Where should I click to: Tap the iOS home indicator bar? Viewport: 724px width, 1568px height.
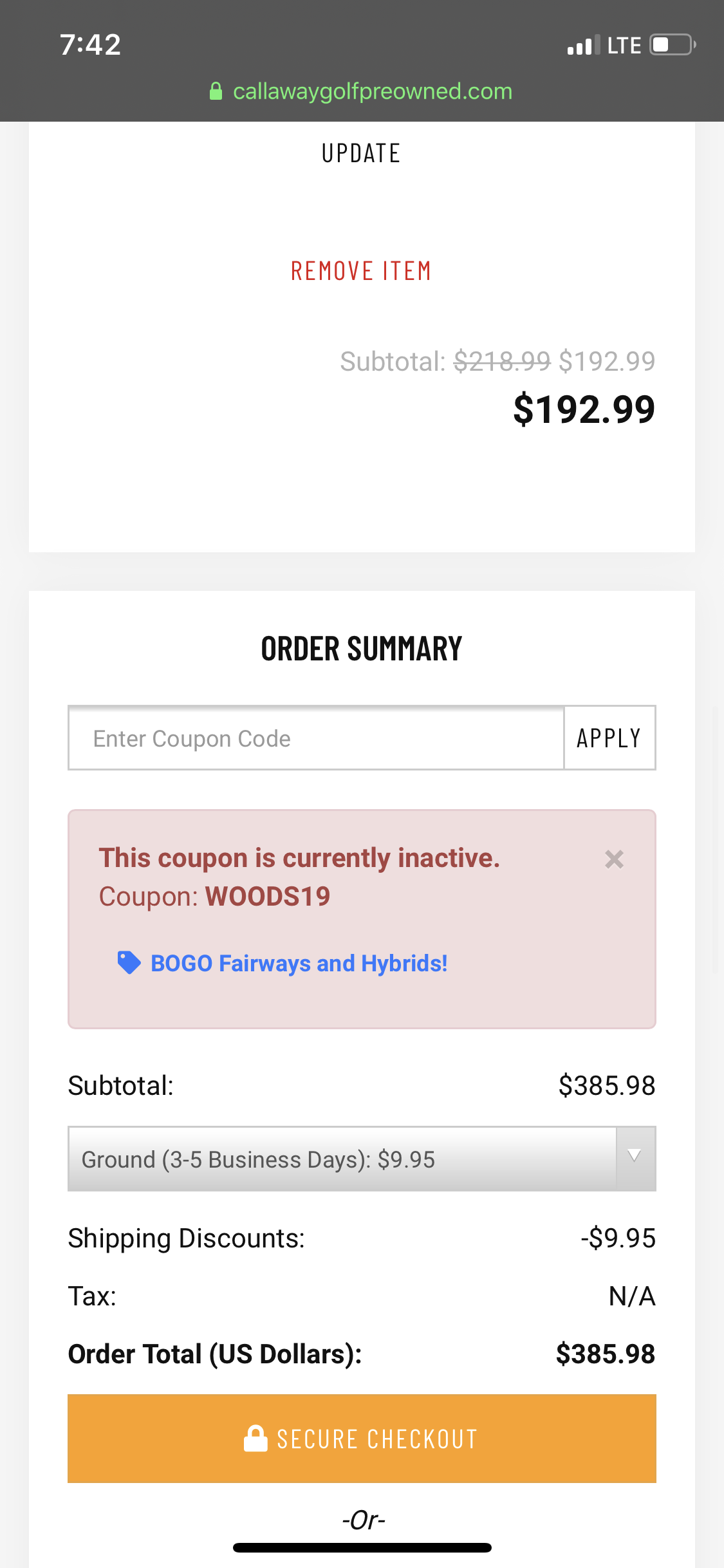pyautogui.click(x=362, y=1547)
